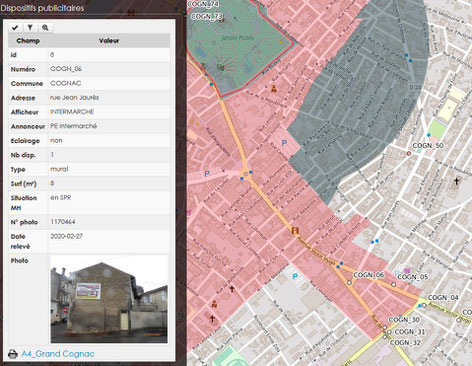Click the Annonceur value PE Intermarché
The height and width of the screenshot is (366, 472).
click(74, 126)
